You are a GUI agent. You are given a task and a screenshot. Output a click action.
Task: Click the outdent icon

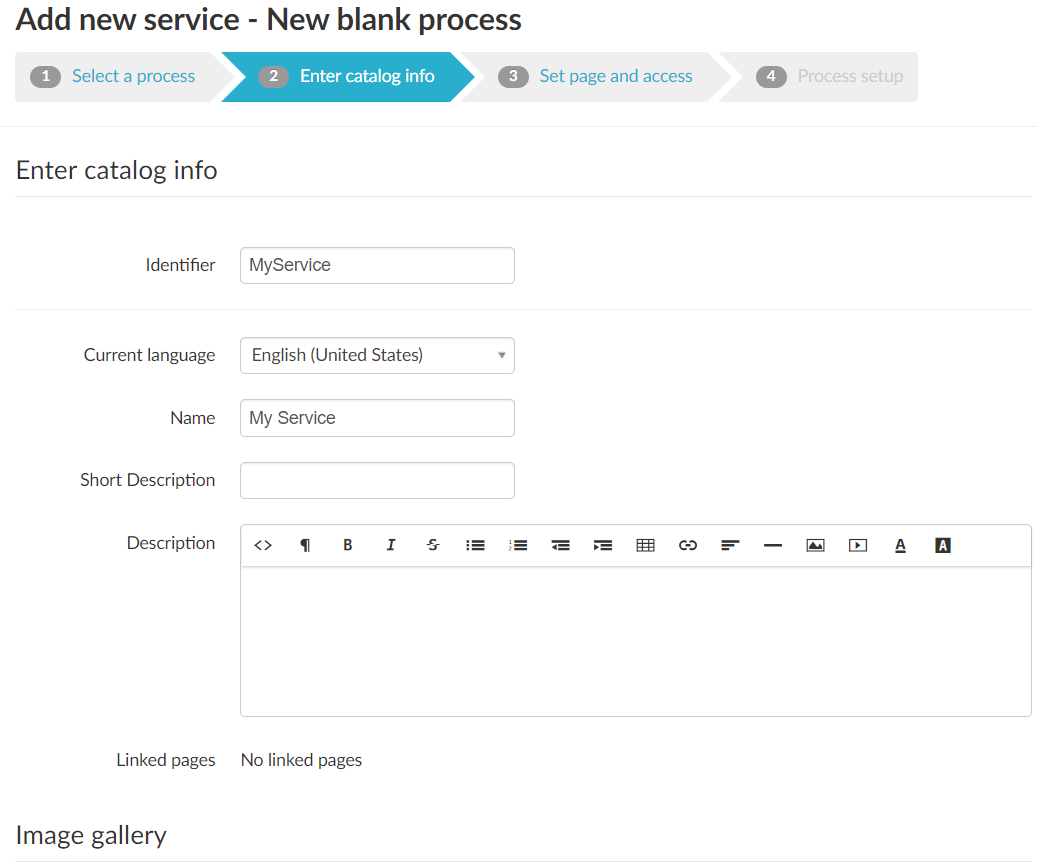point(561,545)
